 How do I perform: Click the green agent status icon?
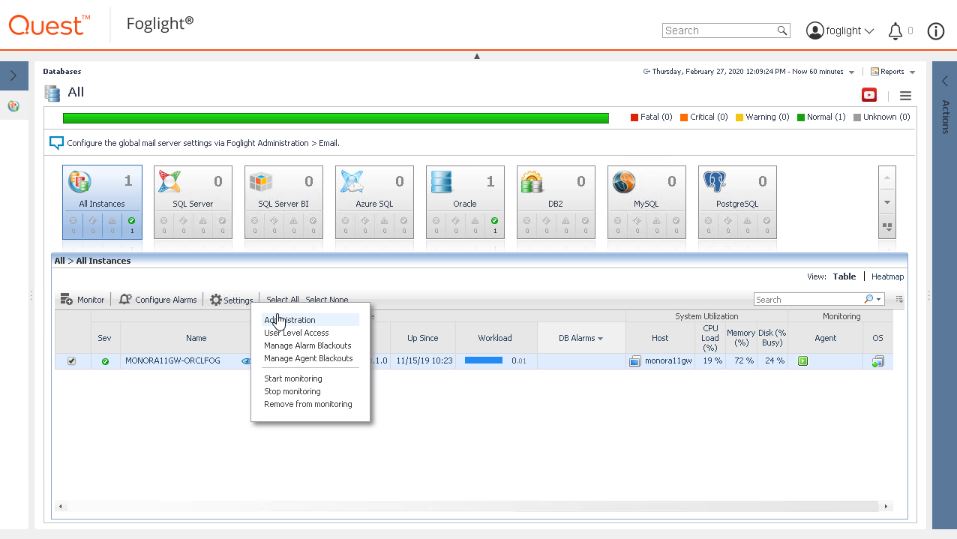pyautogui.click(x=803, y=361)
